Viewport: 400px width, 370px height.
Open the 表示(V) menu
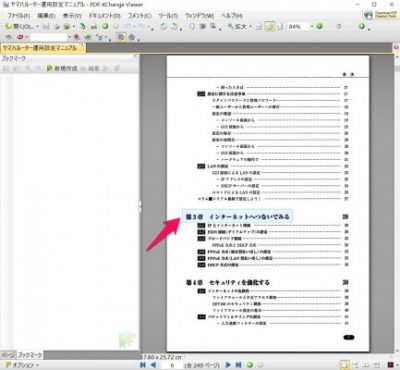click(72, 16)
